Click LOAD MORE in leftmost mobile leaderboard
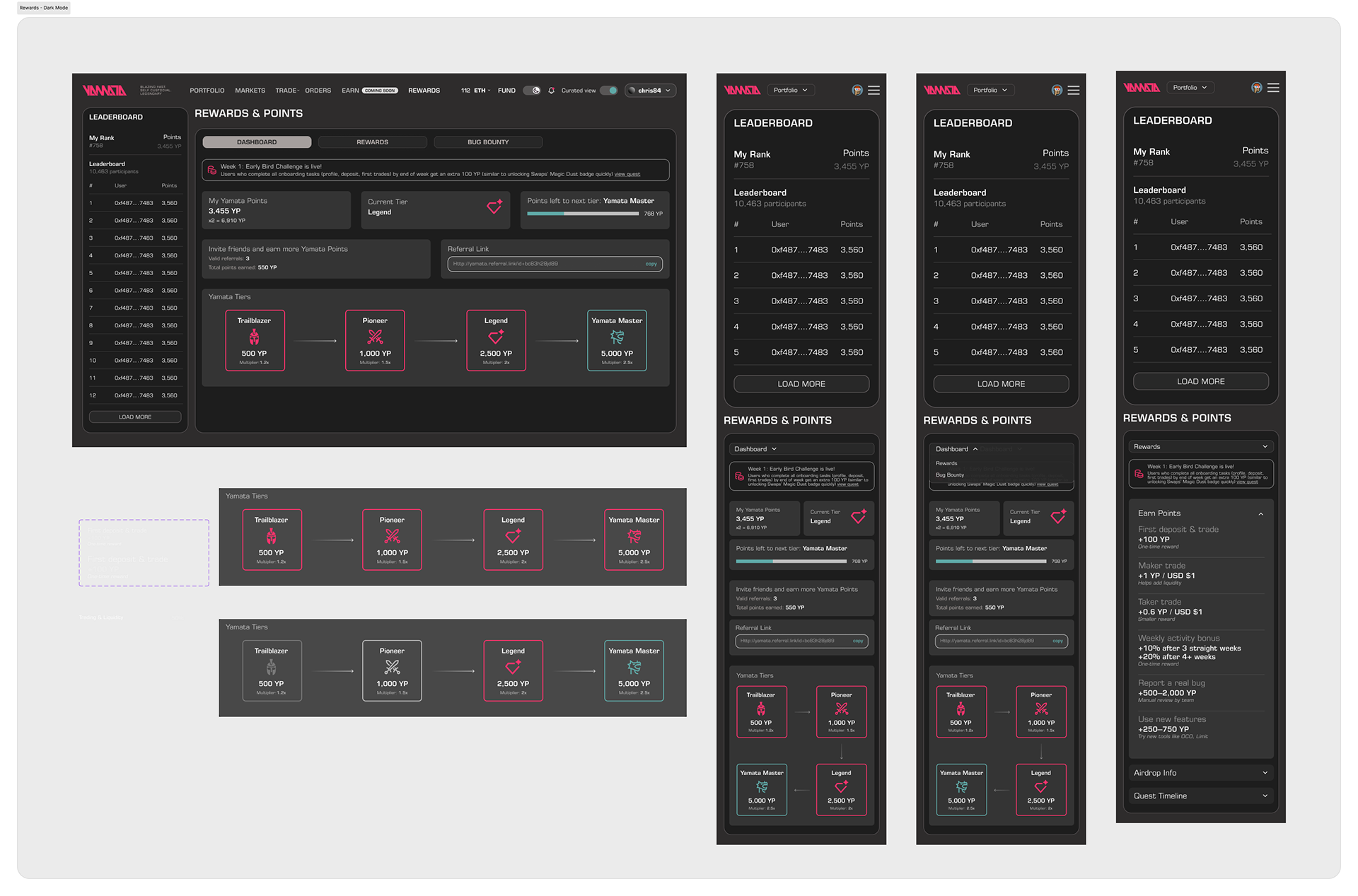Image resolution: width=1358 pixels, height=896 pixels. tap(801, 384)
